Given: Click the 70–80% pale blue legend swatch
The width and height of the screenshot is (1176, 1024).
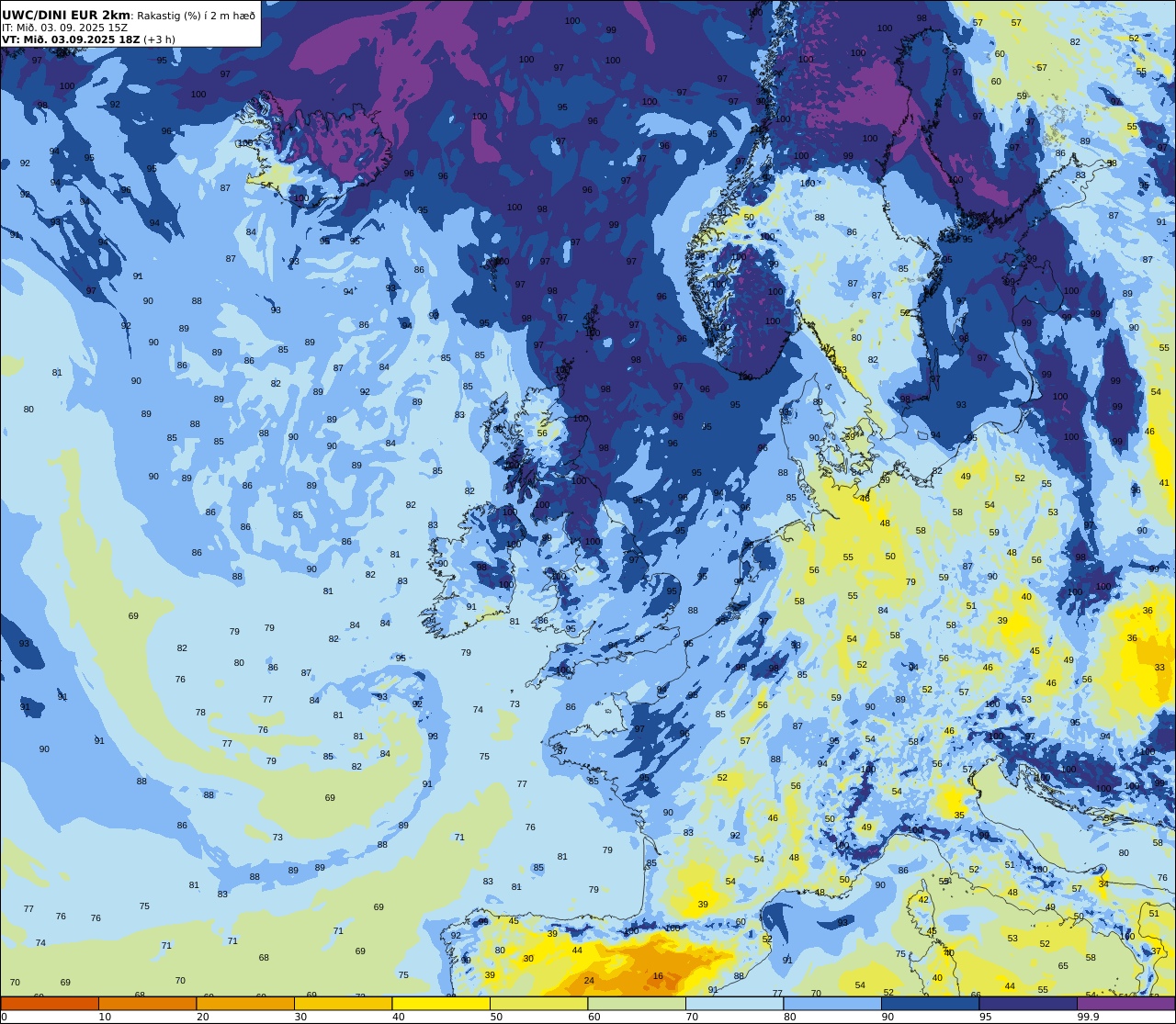Looking at the screenshot, I should [734, 1004].
